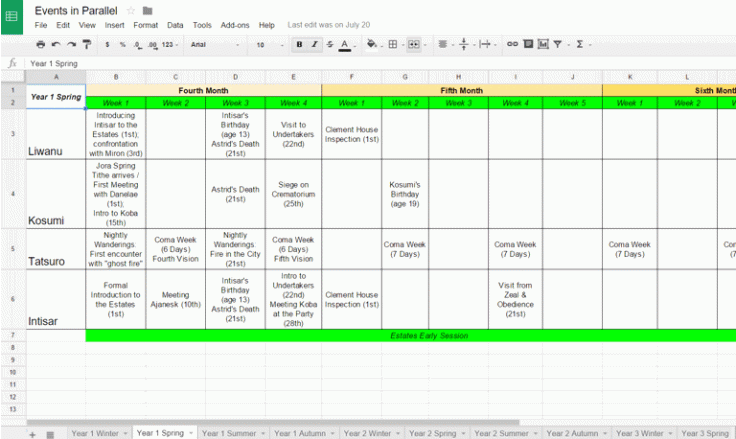This screenshot has width=736, height=439.
Task: Undo the last action
Action: [x=56, y=44]
